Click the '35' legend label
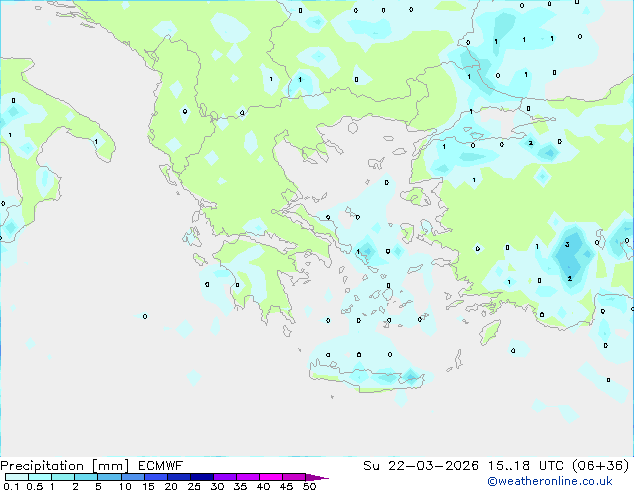Image resolution: width=634 pixels, height=490 pixels. 240,486
